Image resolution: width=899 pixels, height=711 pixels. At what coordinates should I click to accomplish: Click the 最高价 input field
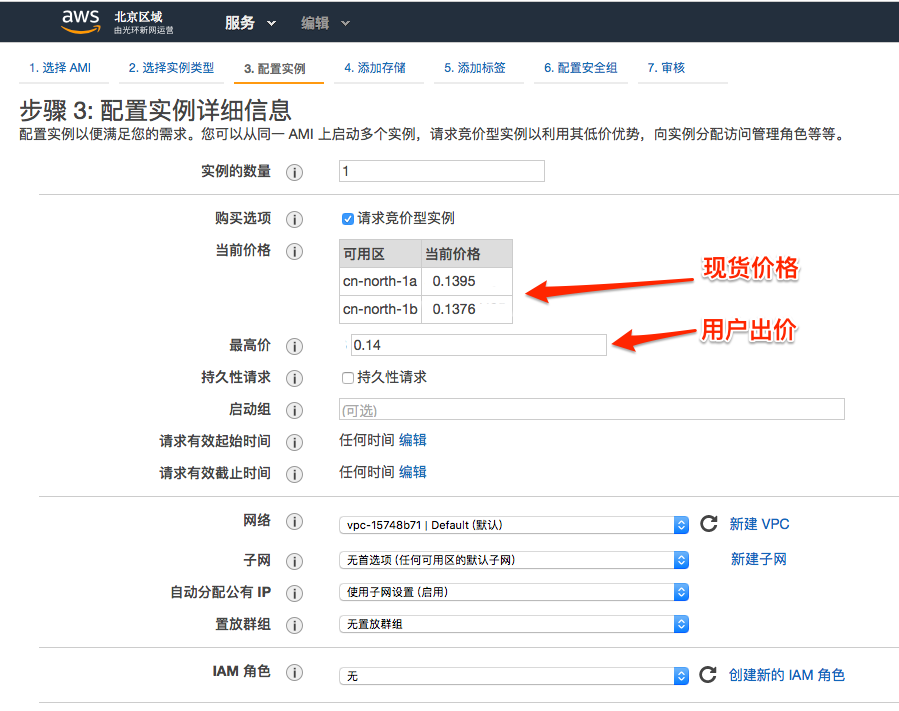[479, 345]
